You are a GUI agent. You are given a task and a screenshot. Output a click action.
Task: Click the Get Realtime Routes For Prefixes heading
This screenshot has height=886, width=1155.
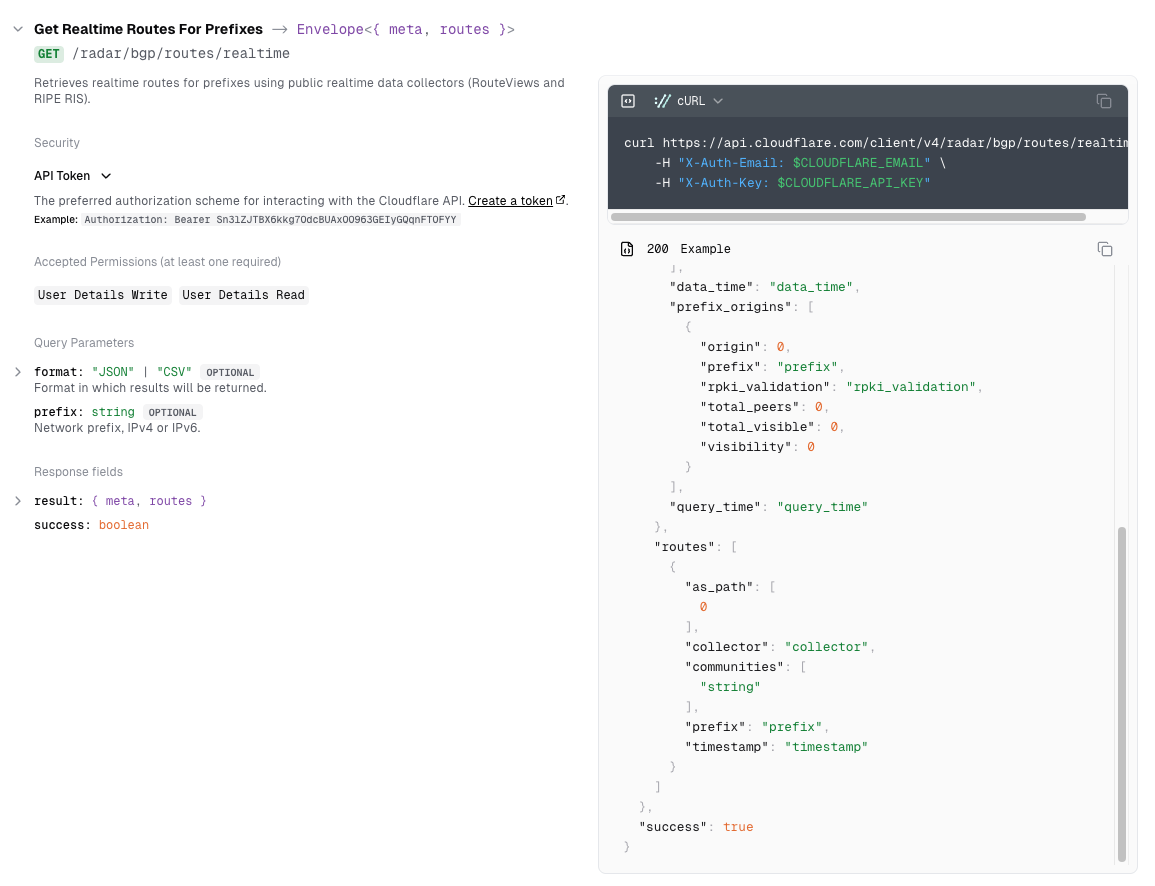point(148,30)
